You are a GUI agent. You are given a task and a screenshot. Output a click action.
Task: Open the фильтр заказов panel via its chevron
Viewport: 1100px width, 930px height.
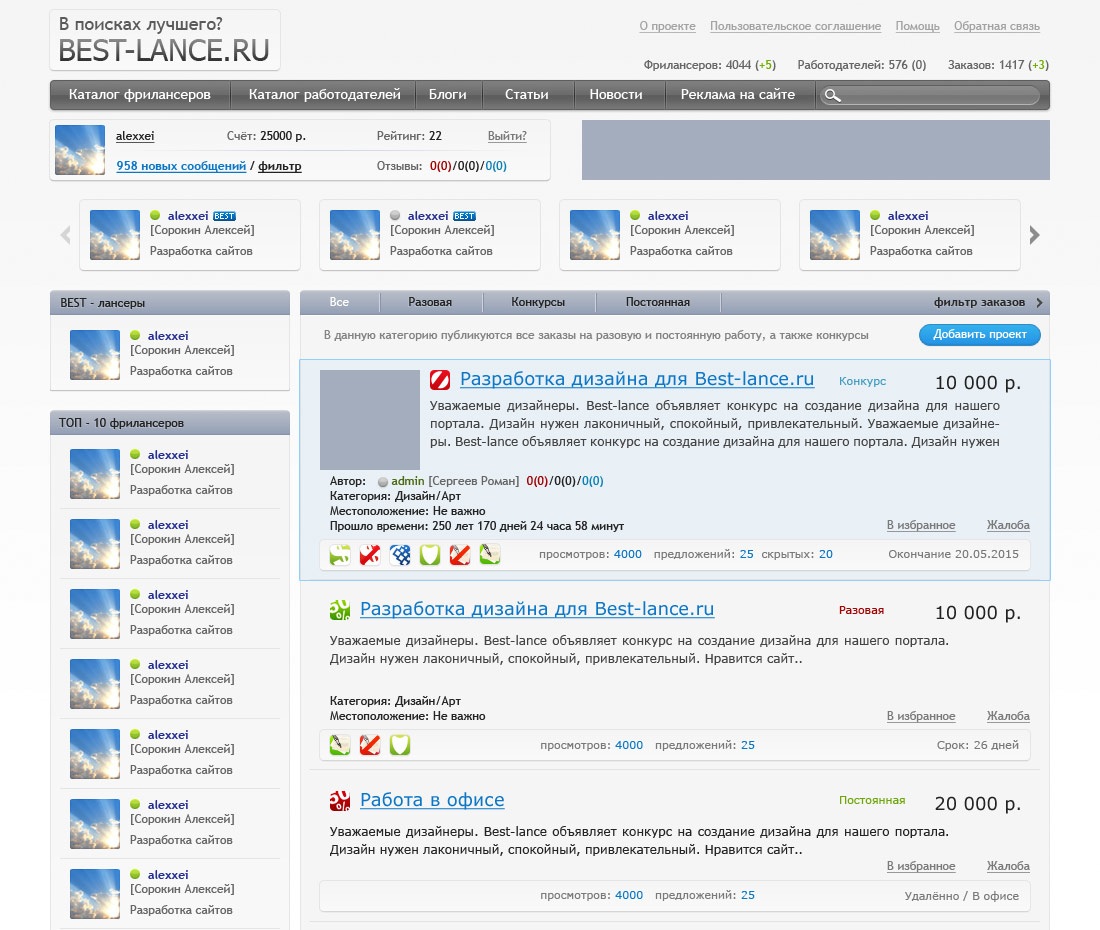pos(1040,302)
